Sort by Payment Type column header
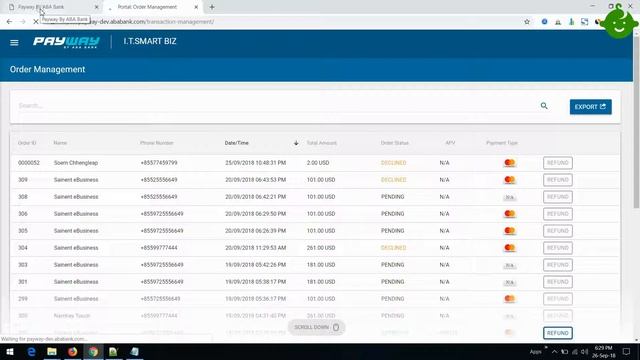 (x=502, y=143)
